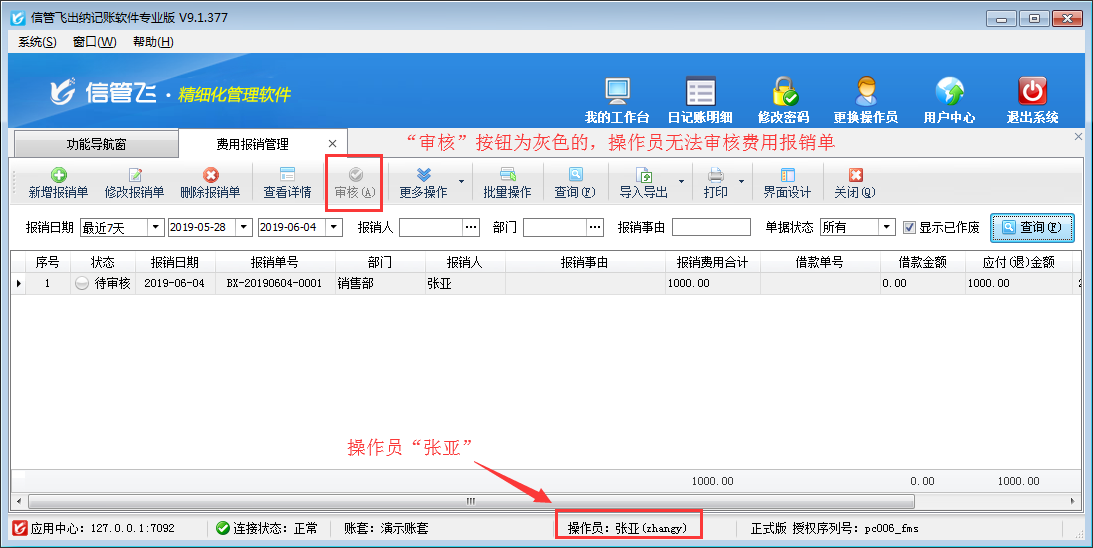Open the 单据状态 所有 dropdown
Viewport: 1093px width, 548px height.
point(886,227)
